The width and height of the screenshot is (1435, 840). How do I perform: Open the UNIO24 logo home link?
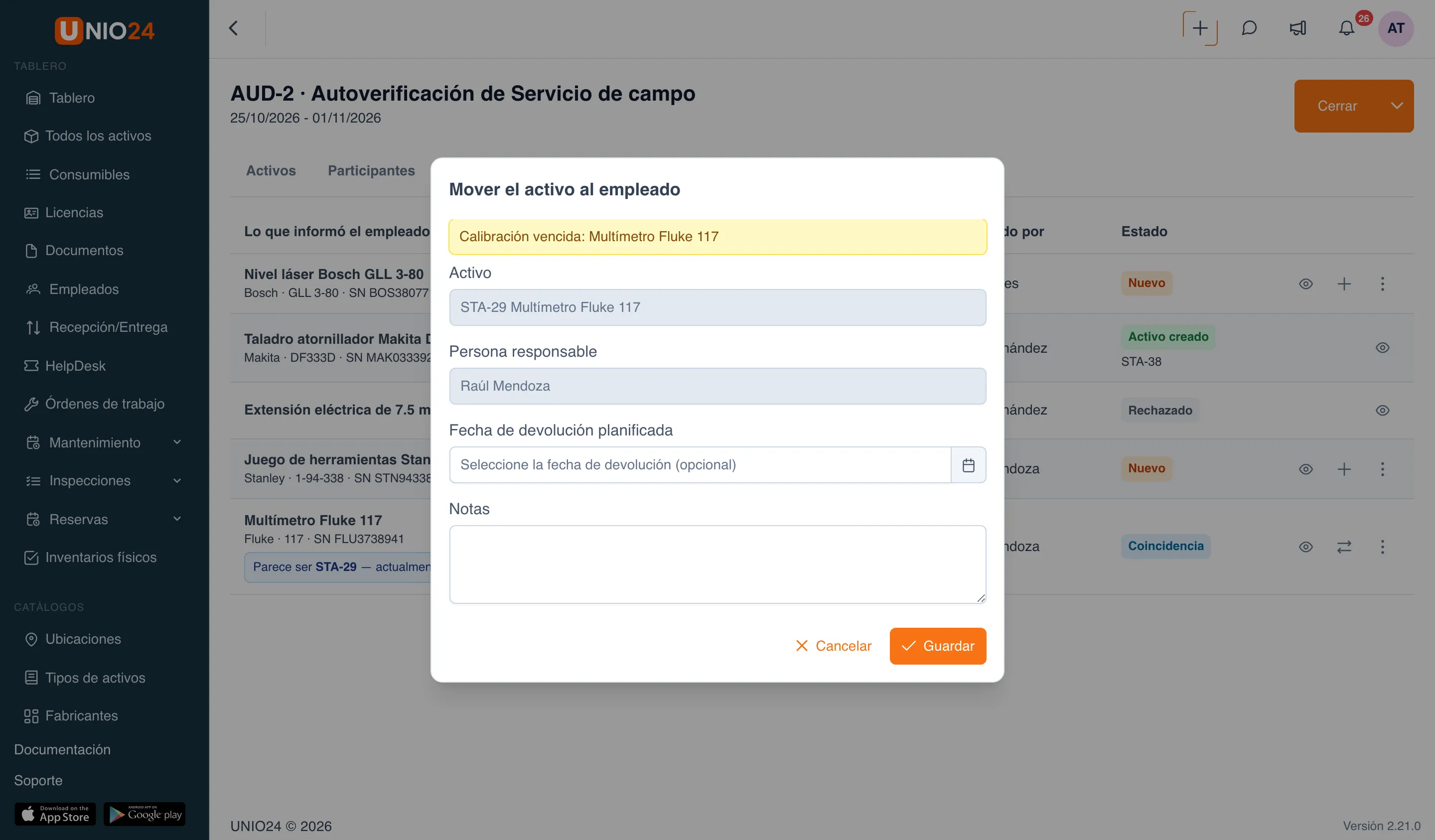(x=104, y=30)
